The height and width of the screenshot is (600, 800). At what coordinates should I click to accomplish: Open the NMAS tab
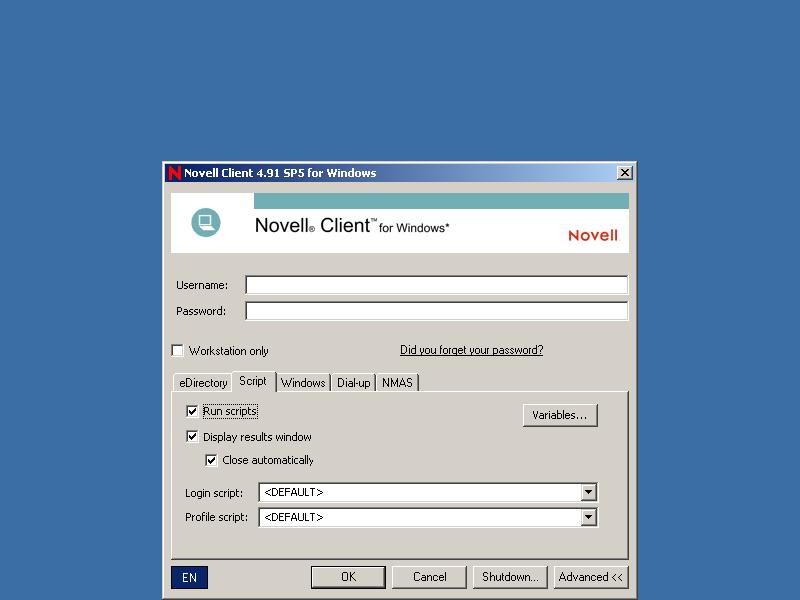coord(397,383)
